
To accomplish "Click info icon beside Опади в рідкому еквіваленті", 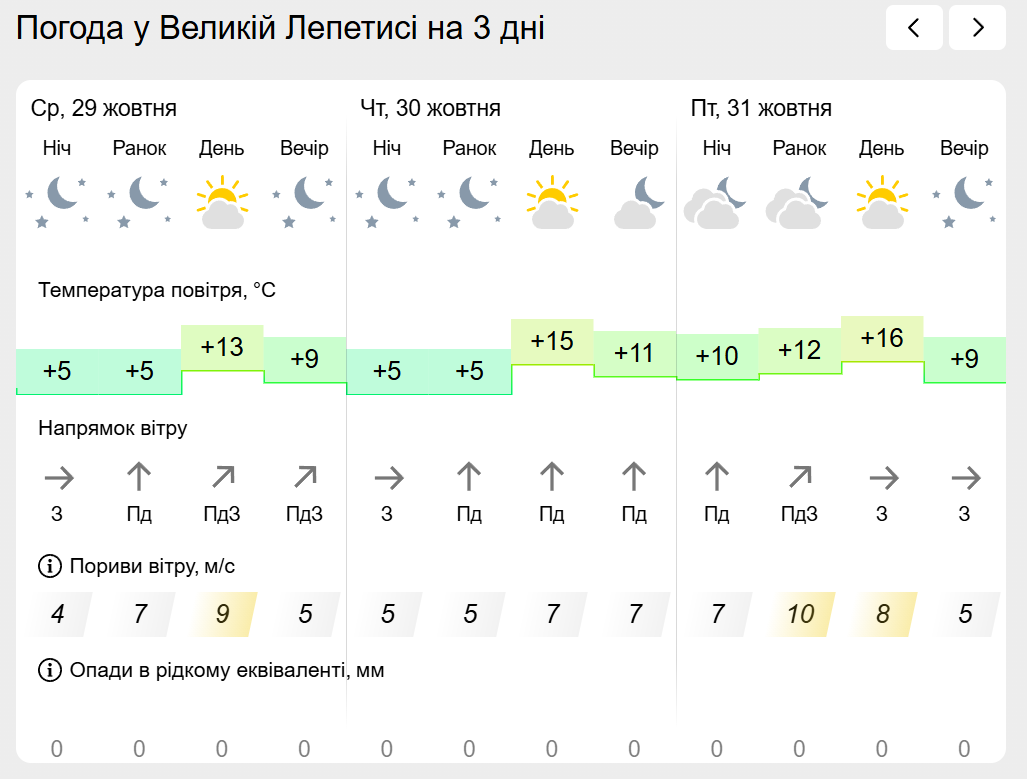I will (49, 670).
